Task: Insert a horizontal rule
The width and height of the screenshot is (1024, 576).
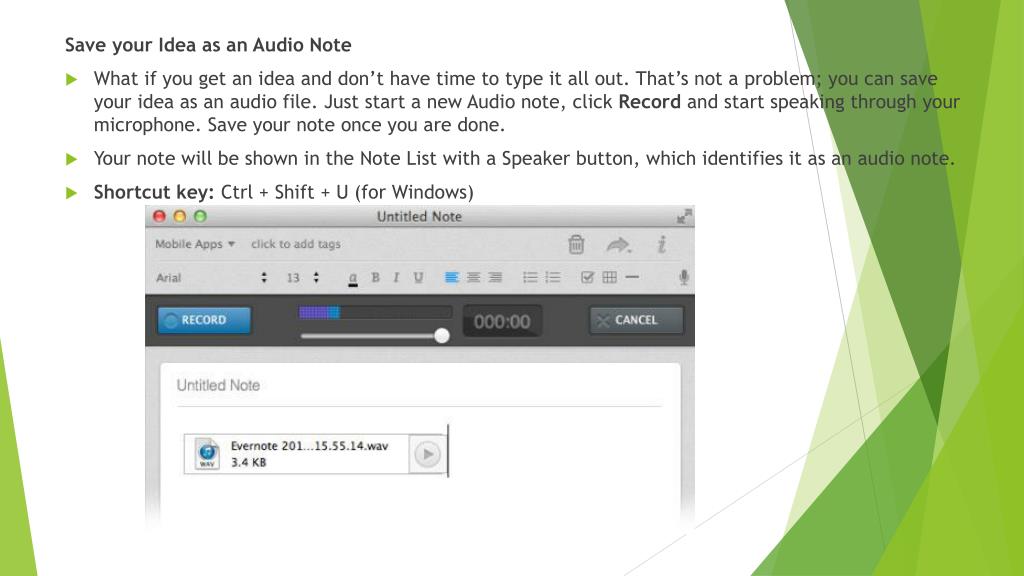Action: tap(632, 278)
